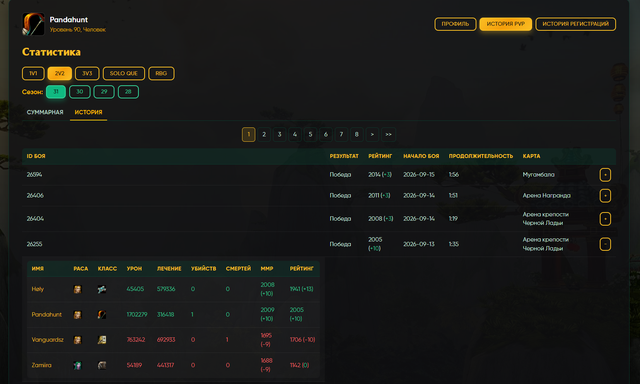Image resolution: width=640 pixels, height=384 pixels.
Task: Click battle ID 26594
Action: pyautogui.click(x=34, y=175)
